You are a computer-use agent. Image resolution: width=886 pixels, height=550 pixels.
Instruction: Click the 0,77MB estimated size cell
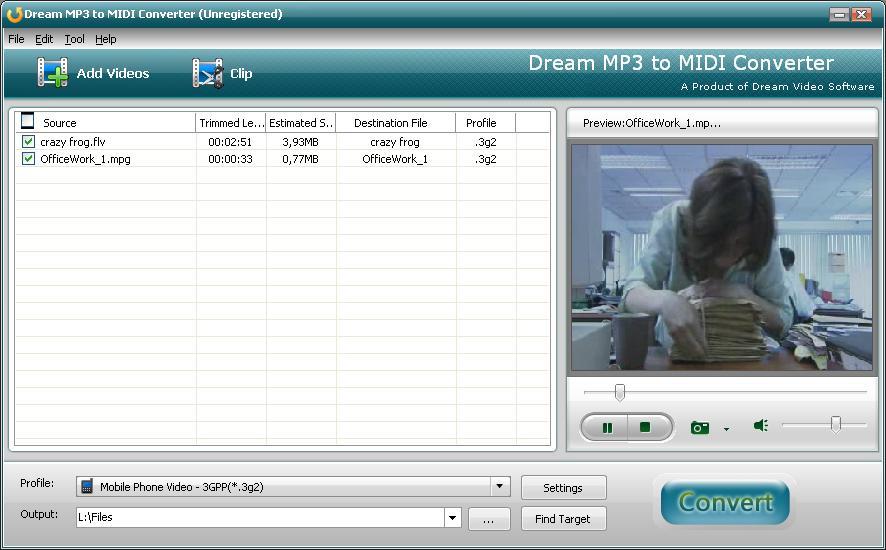pyautogui.click(x=301, y=159)
